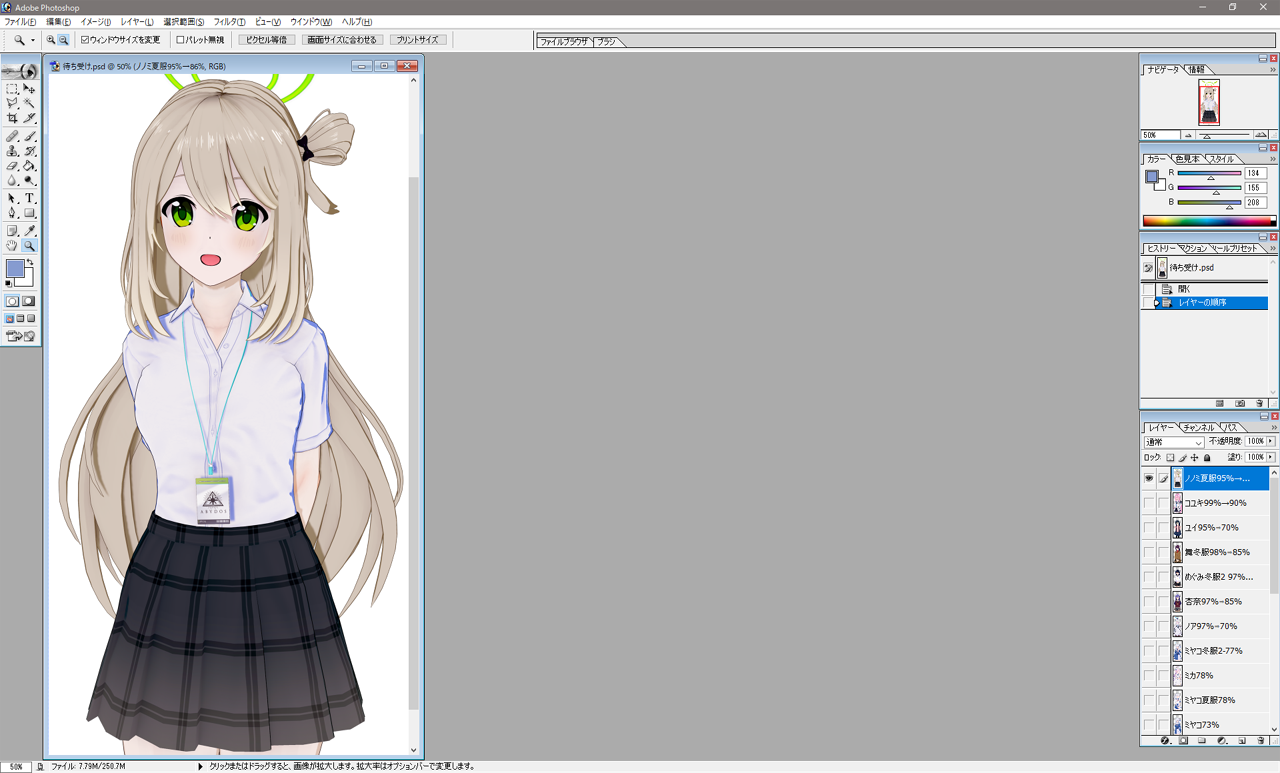Open the Color panel flyout menu
Viewport: 1280px width, 773px height.
pyautogui.click(x=1273, y=159)
